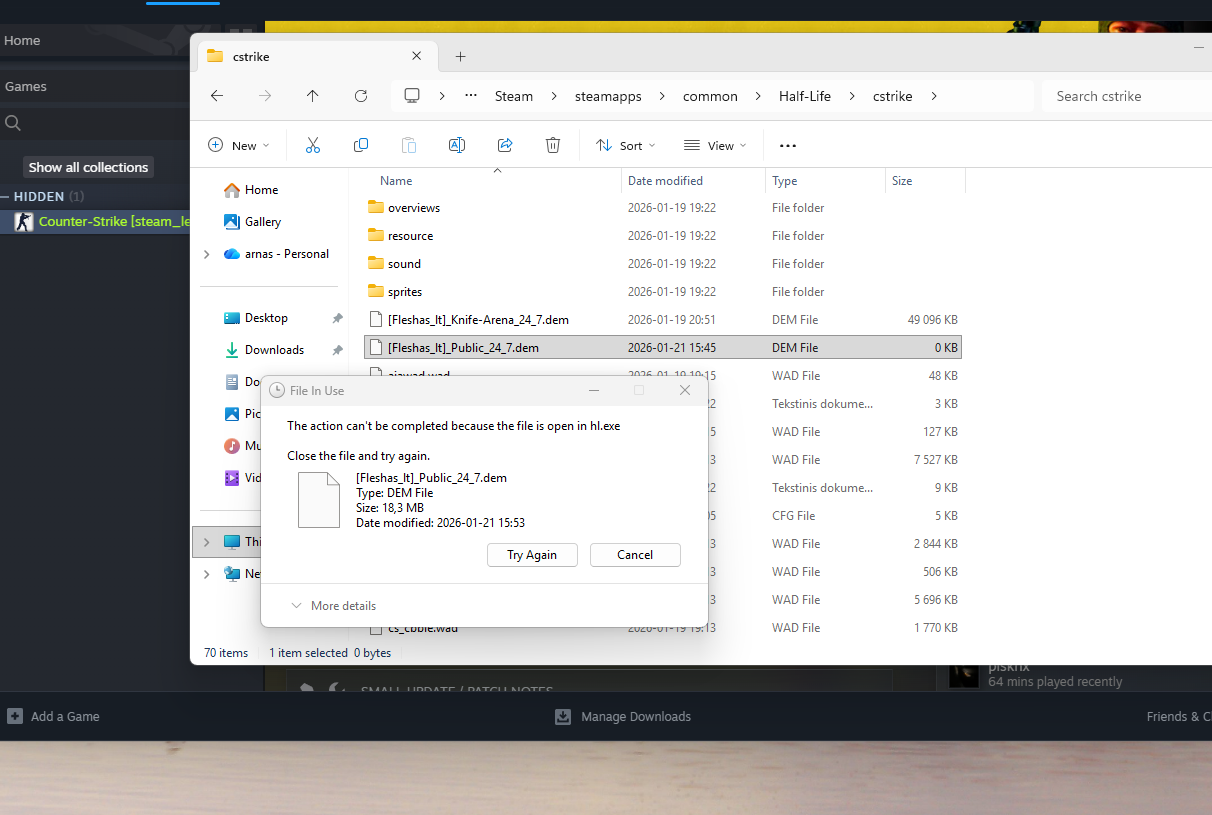Click the Add a Game plus icon
1212x815 pixels.
point(15,716)
